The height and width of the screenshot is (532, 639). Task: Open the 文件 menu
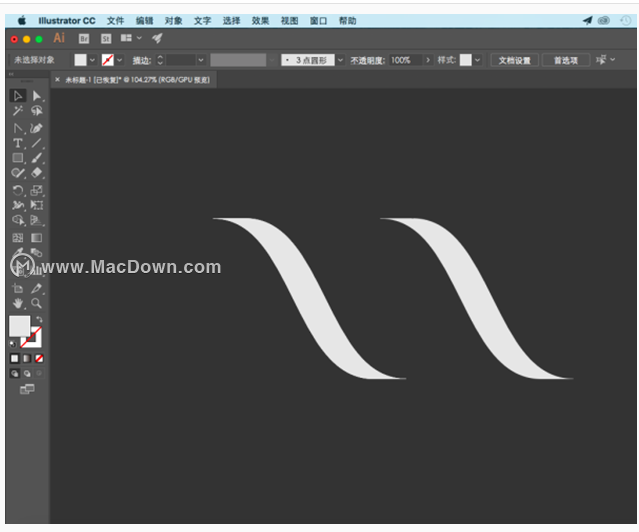115,21
